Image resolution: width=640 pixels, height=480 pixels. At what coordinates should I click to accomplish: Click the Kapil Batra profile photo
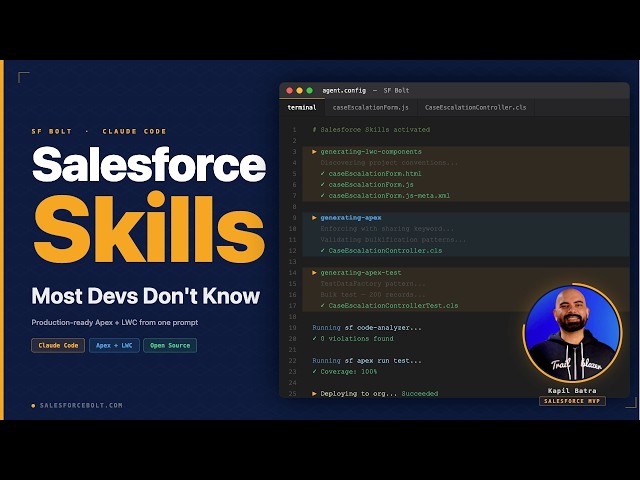pyautogui.click(x=572, y=333)
